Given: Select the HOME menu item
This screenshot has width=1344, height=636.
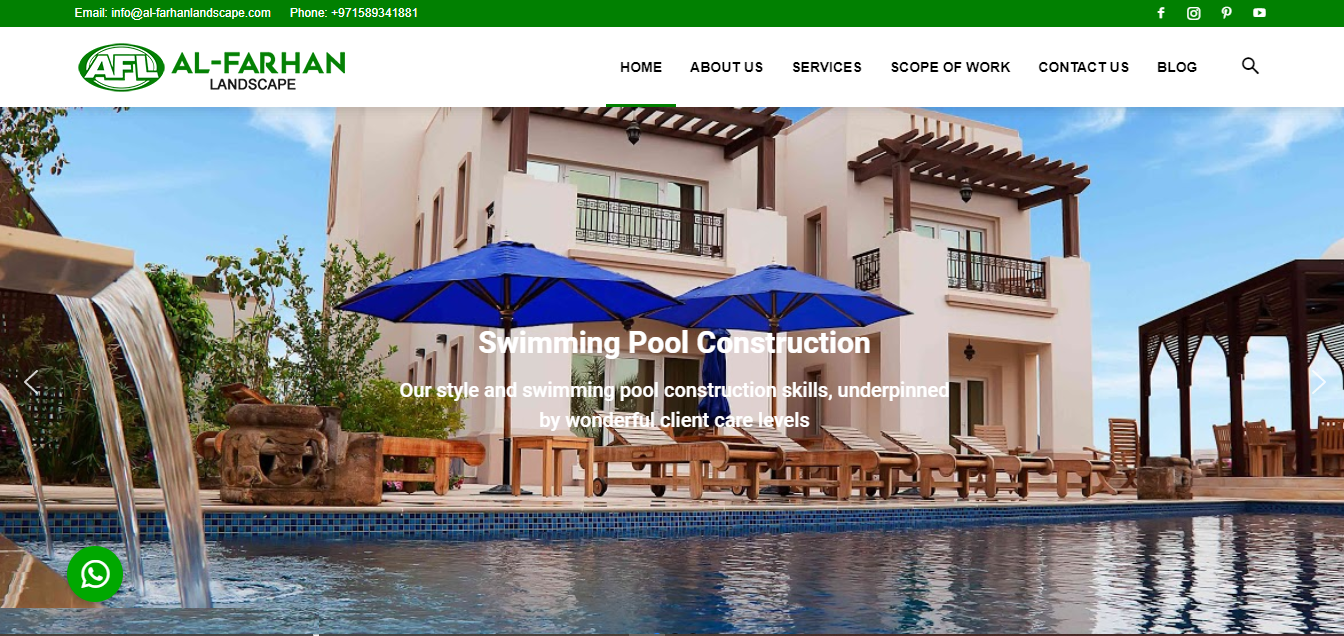Looking at the screenshot, I should pyautogui.click(x=641, y=67).
